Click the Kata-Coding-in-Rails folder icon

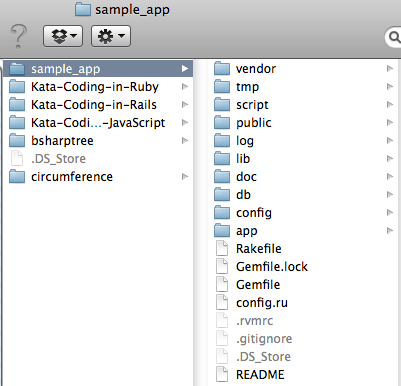click(x=17, y=105)
